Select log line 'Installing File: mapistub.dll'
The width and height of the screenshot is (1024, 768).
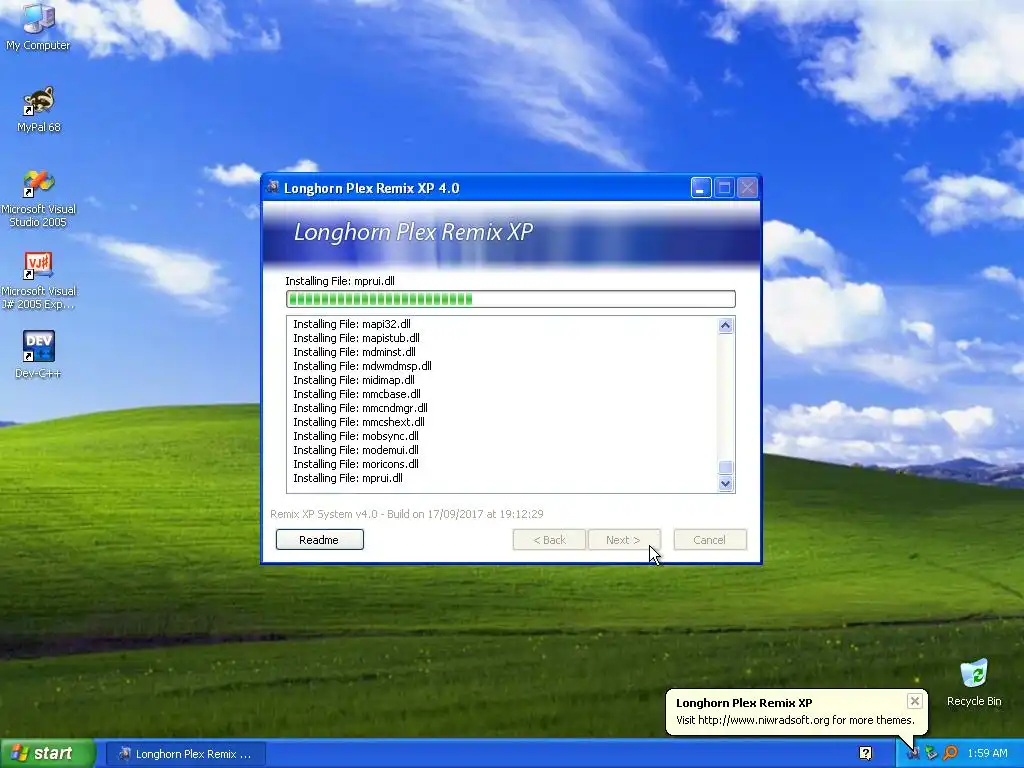tap(357, 338)
